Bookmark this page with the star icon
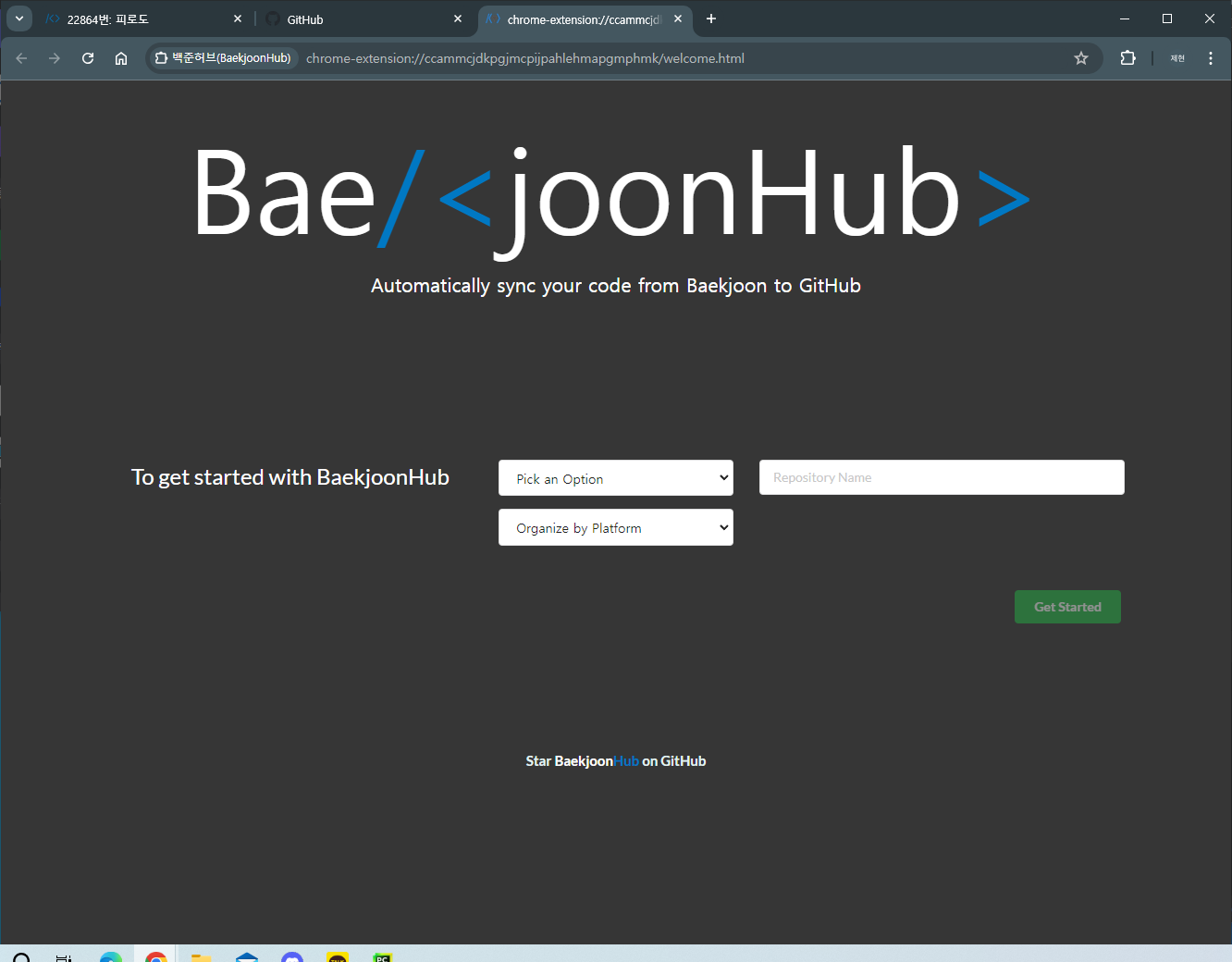Screen dimensions: 1232x962 point(1081,58)
